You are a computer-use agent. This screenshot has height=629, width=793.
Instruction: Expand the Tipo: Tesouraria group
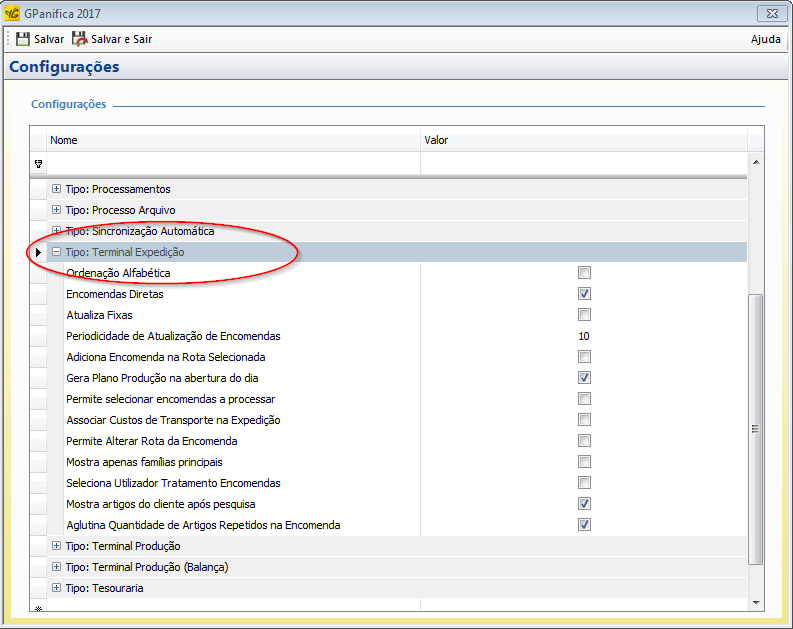coord(57,588)
